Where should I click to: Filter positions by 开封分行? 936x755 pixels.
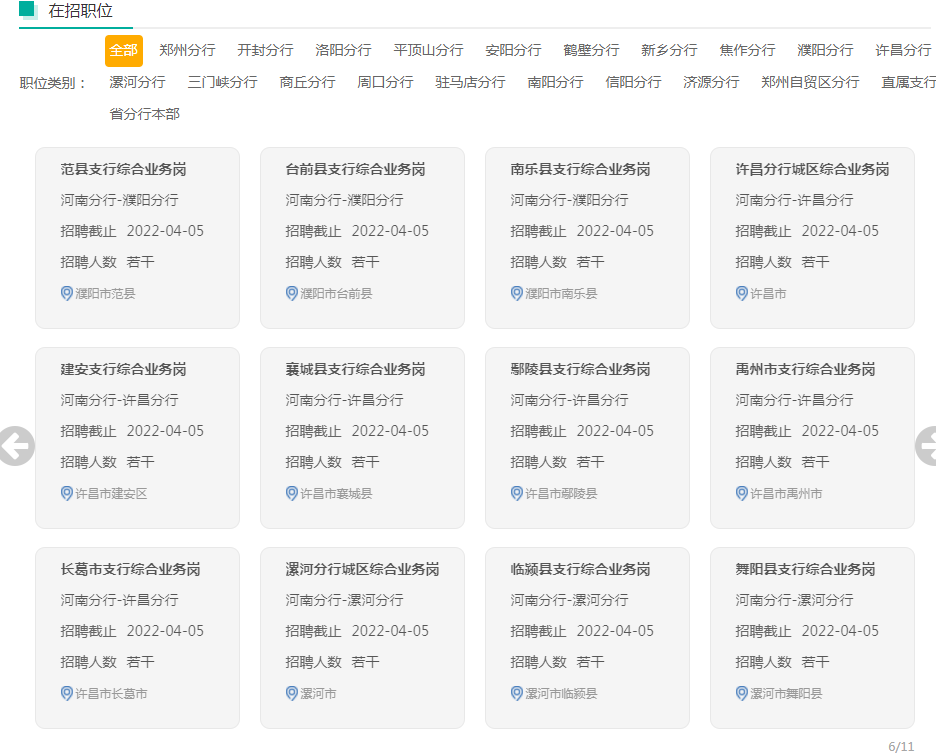[x=265, y=51]
